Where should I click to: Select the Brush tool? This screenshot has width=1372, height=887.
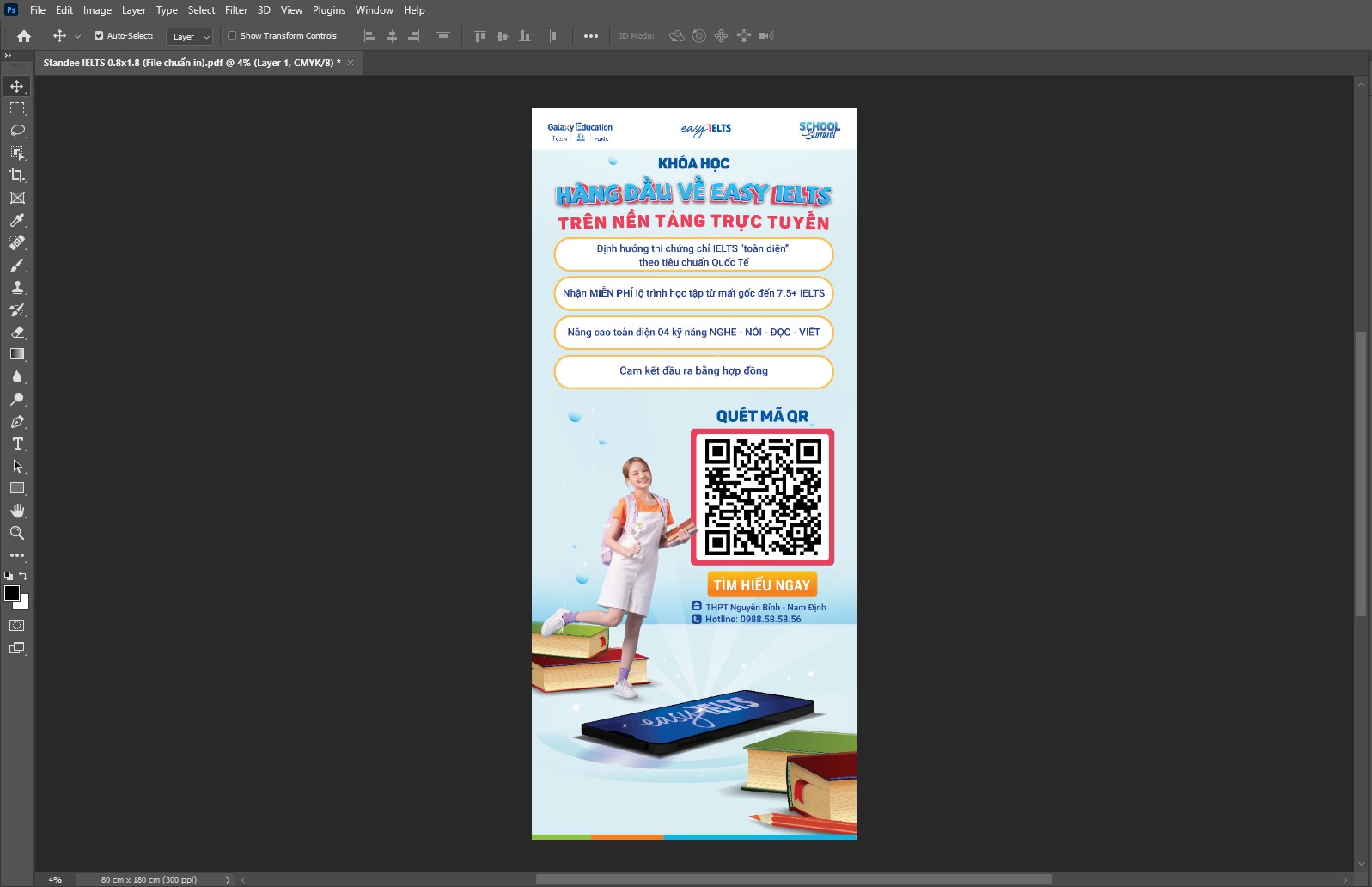coord(17,265)
